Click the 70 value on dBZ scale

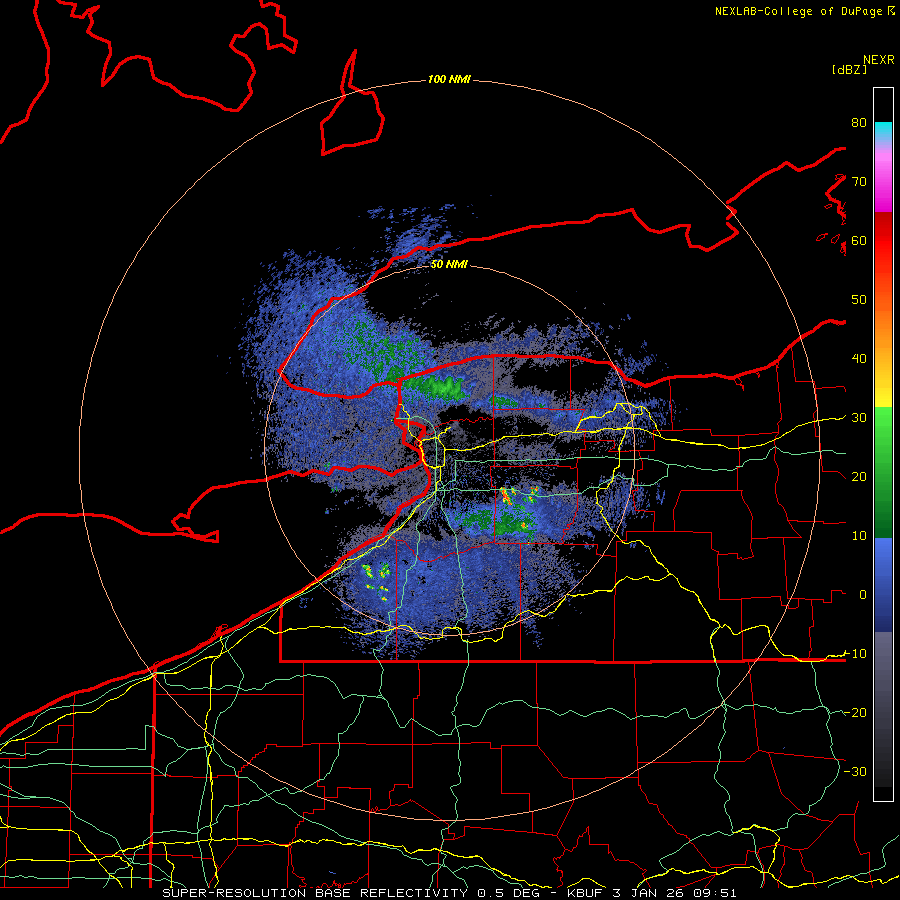pyautogui.click(x=859, y=182)
